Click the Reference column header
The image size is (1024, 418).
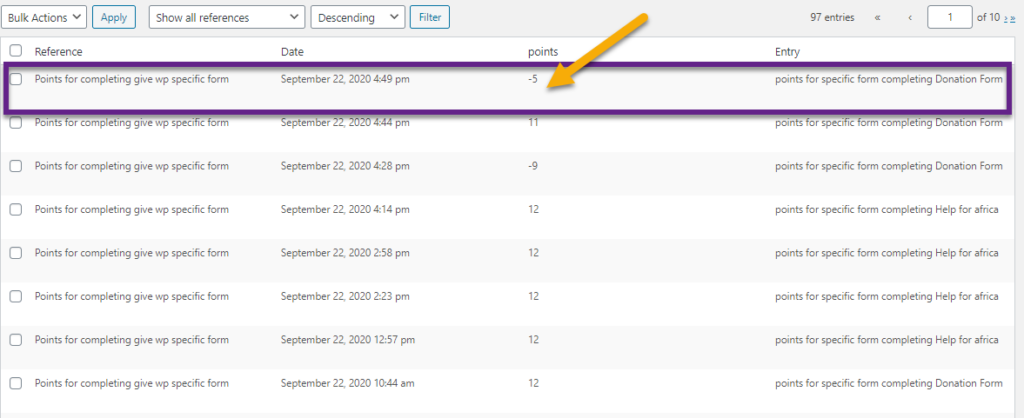(58, 51)
